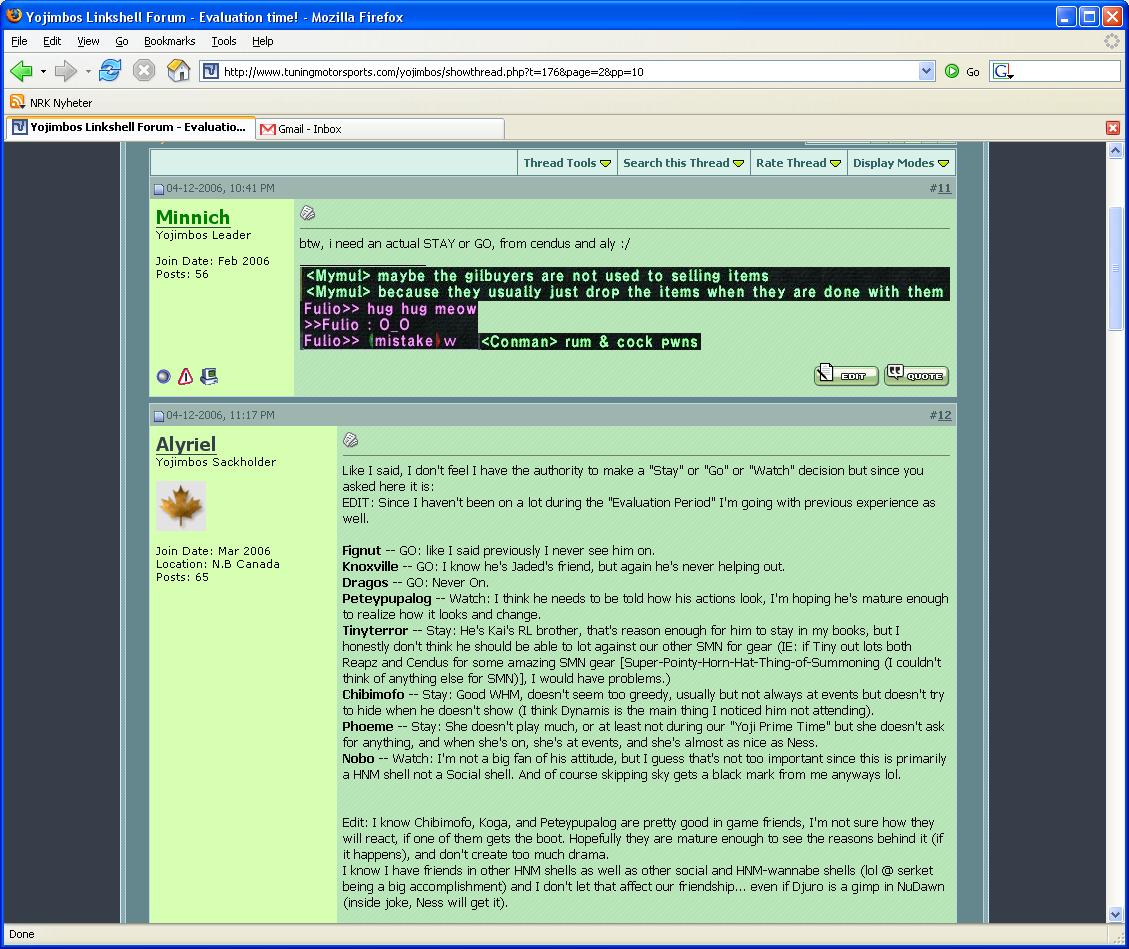
Task: Expand the Thread Tools dropdown
Action: pos(566,163)
